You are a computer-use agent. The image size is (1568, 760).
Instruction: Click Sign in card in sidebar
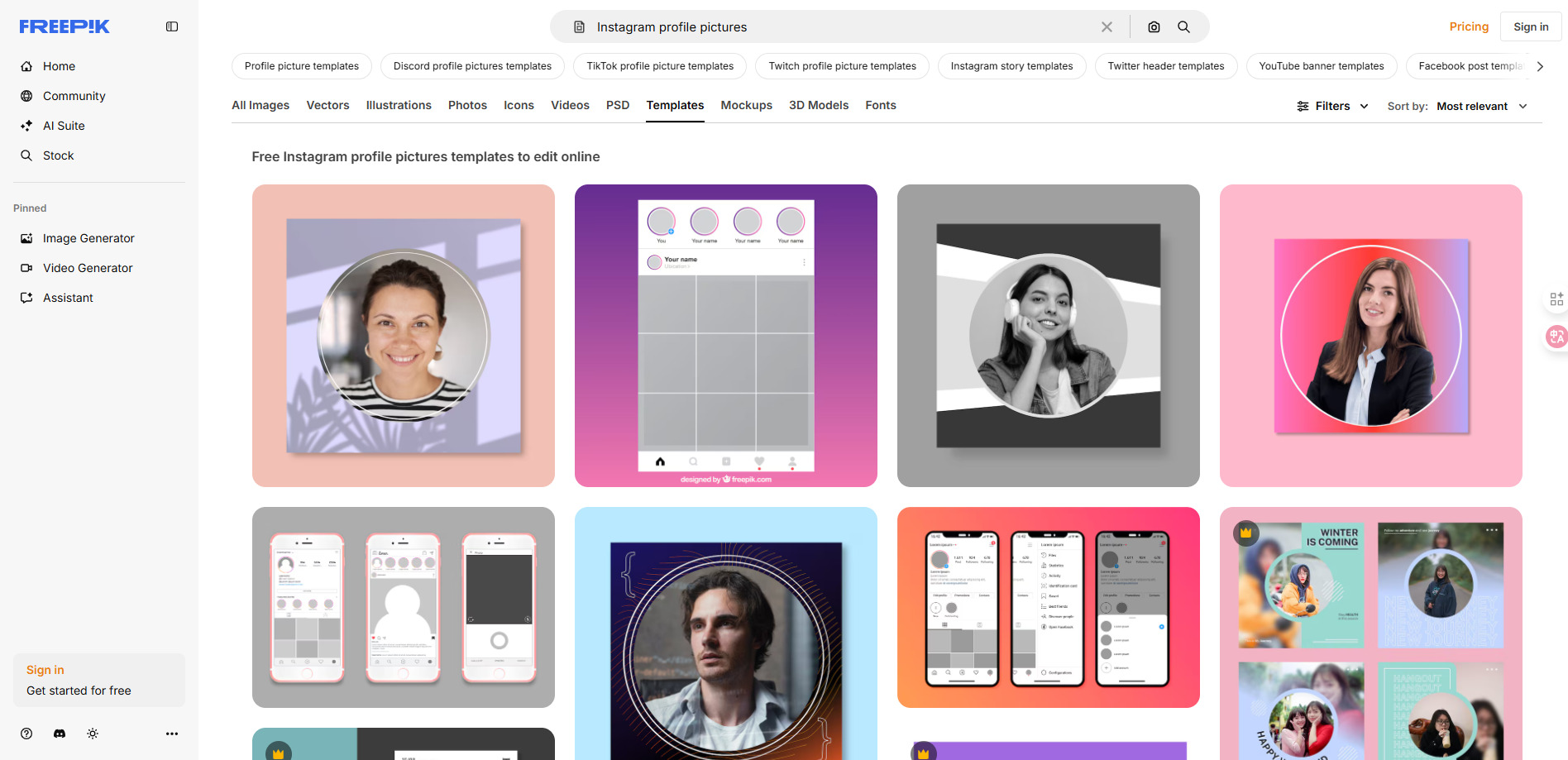click(99, 680)
